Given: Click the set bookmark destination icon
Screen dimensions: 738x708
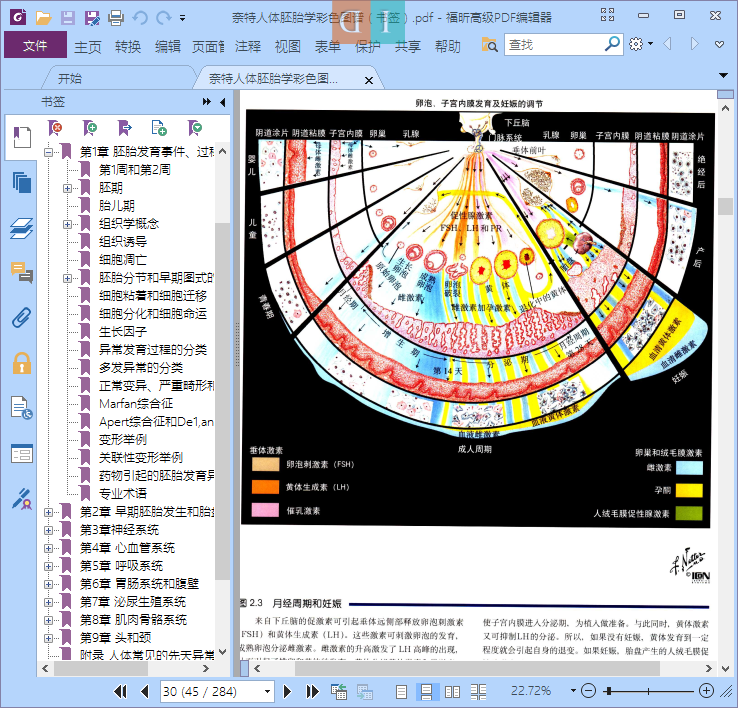Looking at the screenshot, I should 125,128.
